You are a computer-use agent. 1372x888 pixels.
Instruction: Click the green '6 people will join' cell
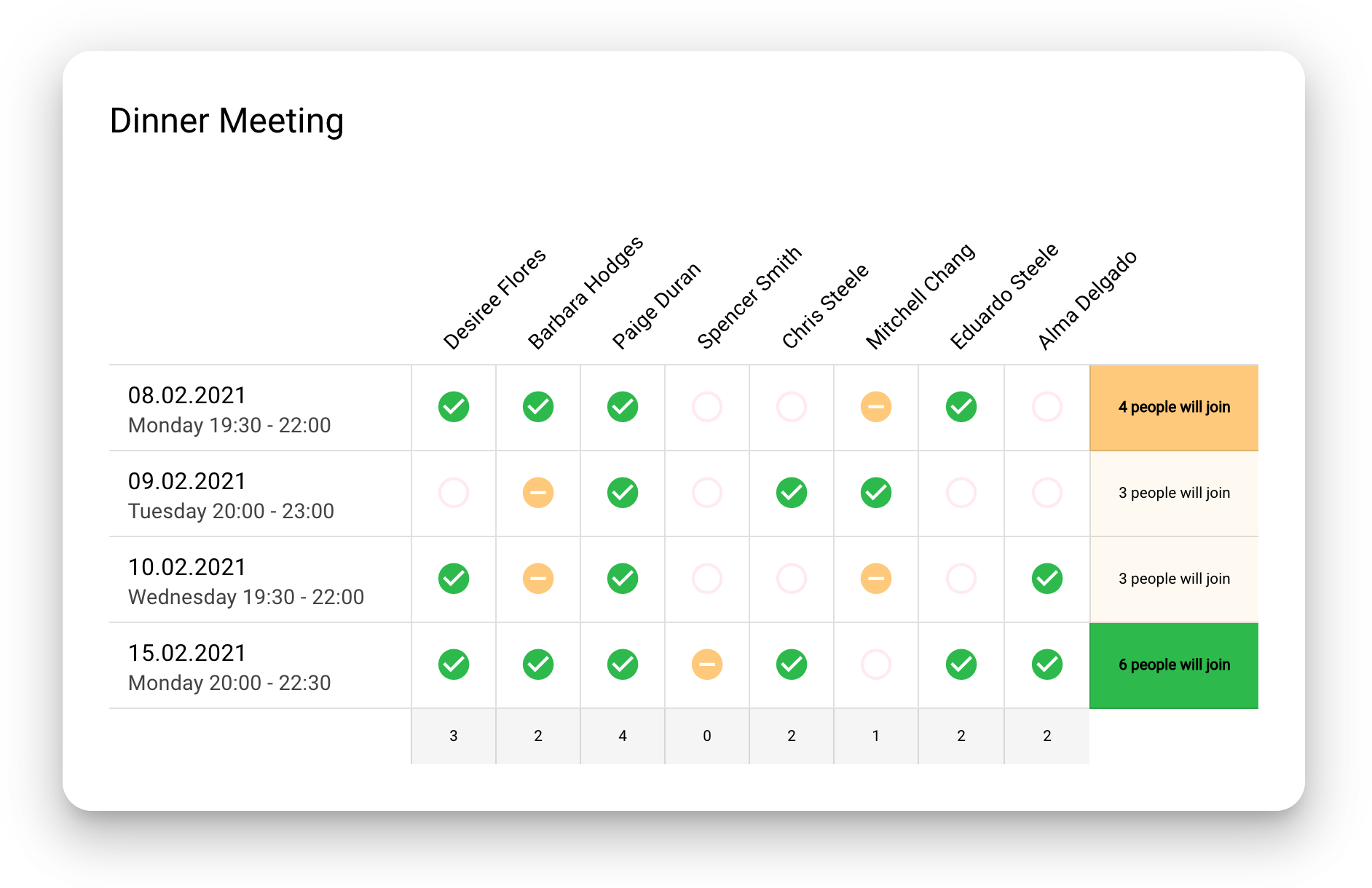click(1173, 665)
